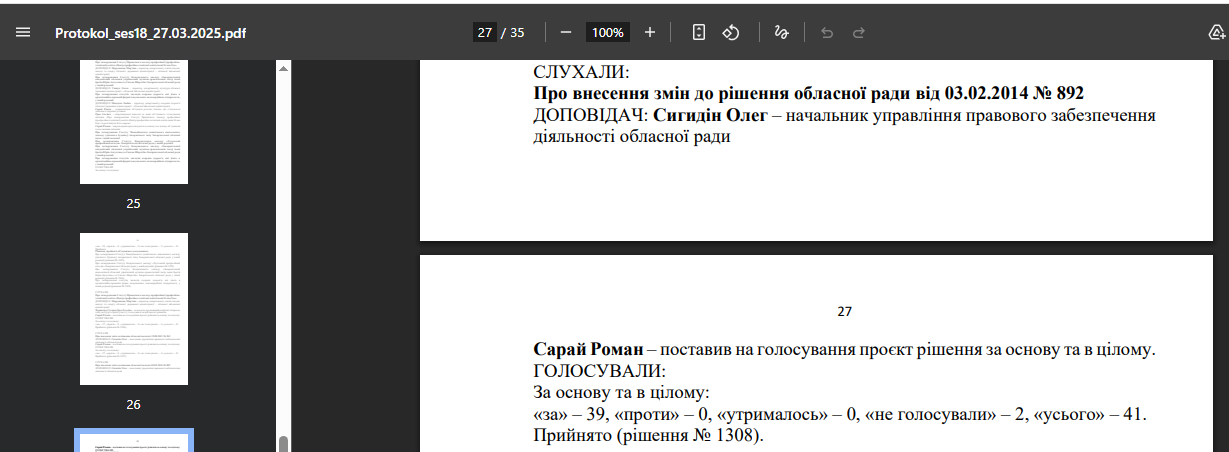The image size is (1229, 452).
Task: Toggle the sidebar hamburger menu
Action: (x=23, y=32)
